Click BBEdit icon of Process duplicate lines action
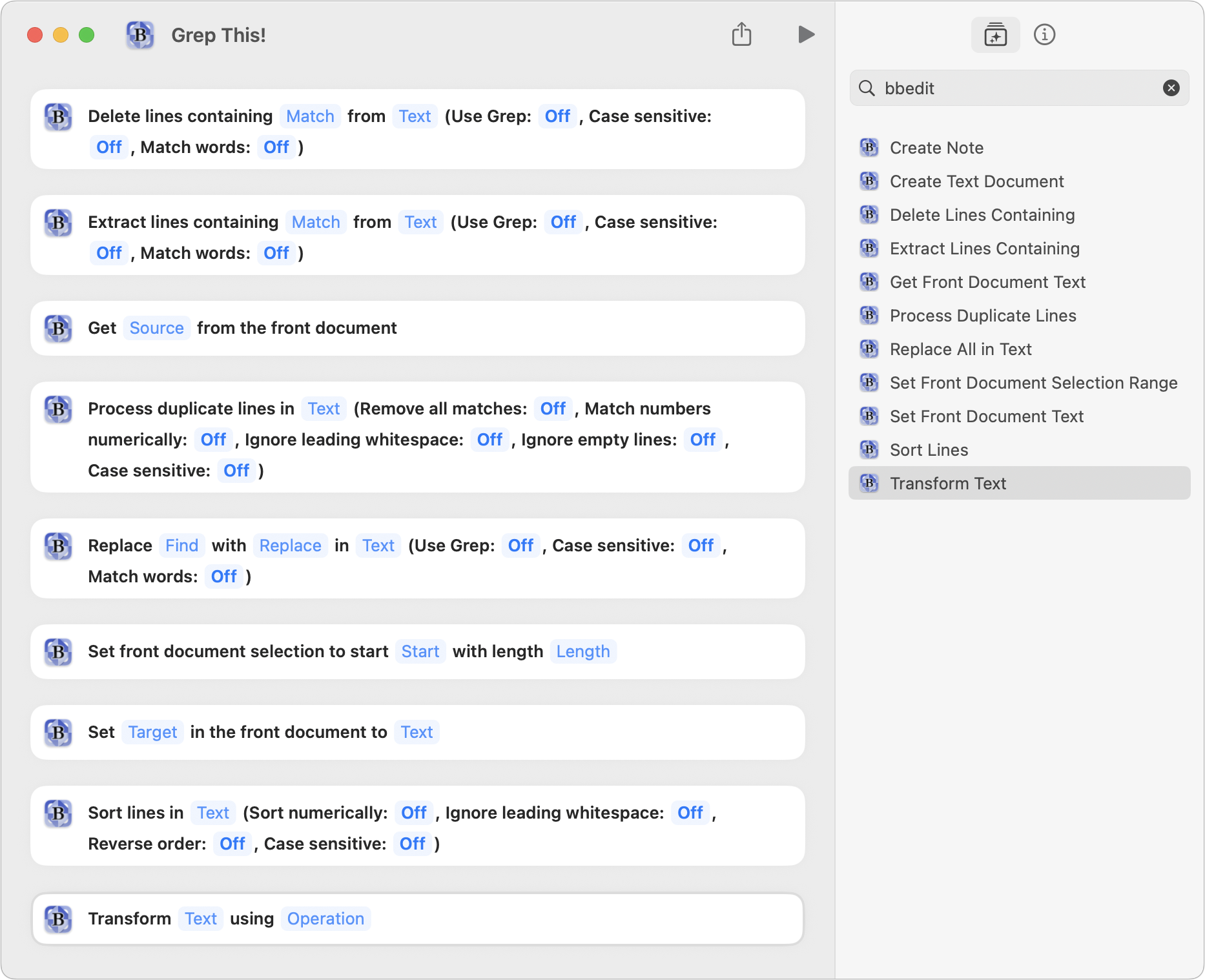The image size is (1205, 980). tap(58, 409)
